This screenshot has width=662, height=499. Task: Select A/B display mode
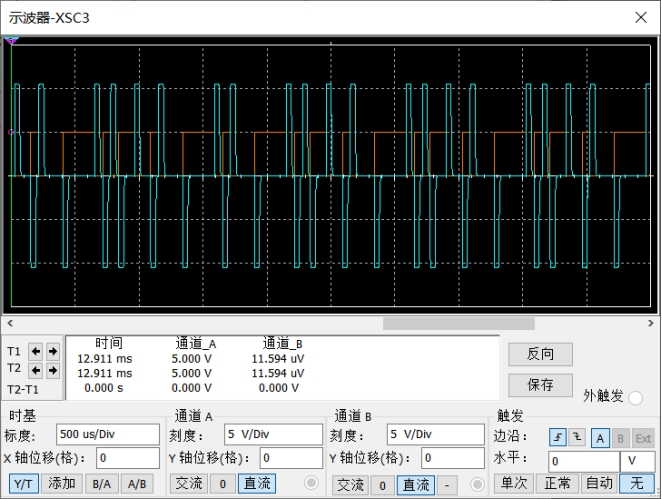[x=137, y=484]
